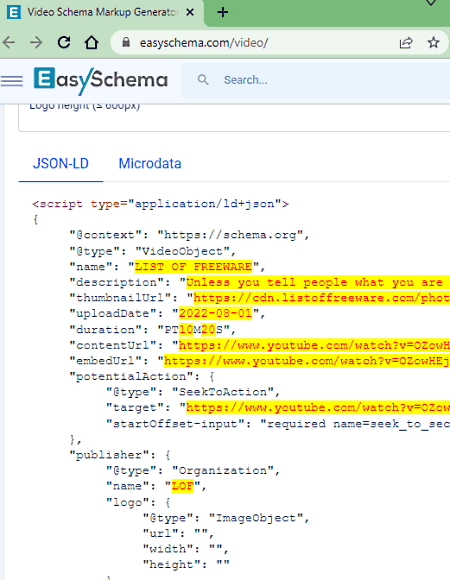Image resolution: width=450 pixels, height=580 pixels.
Task: View site info via the padlock icon
Action: [126, 43]
